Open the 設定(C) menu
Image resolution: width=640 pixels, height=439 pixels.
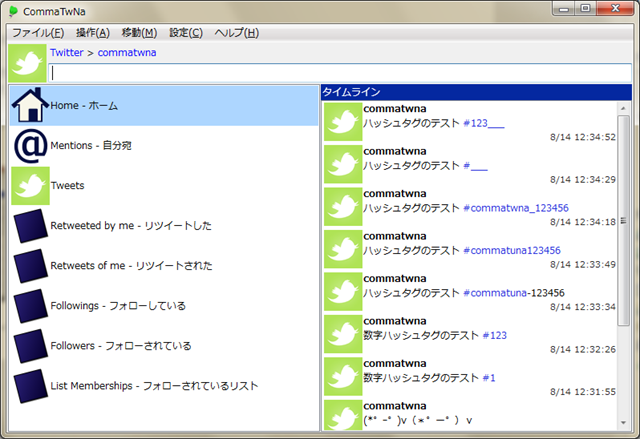[x=186, y=33]
